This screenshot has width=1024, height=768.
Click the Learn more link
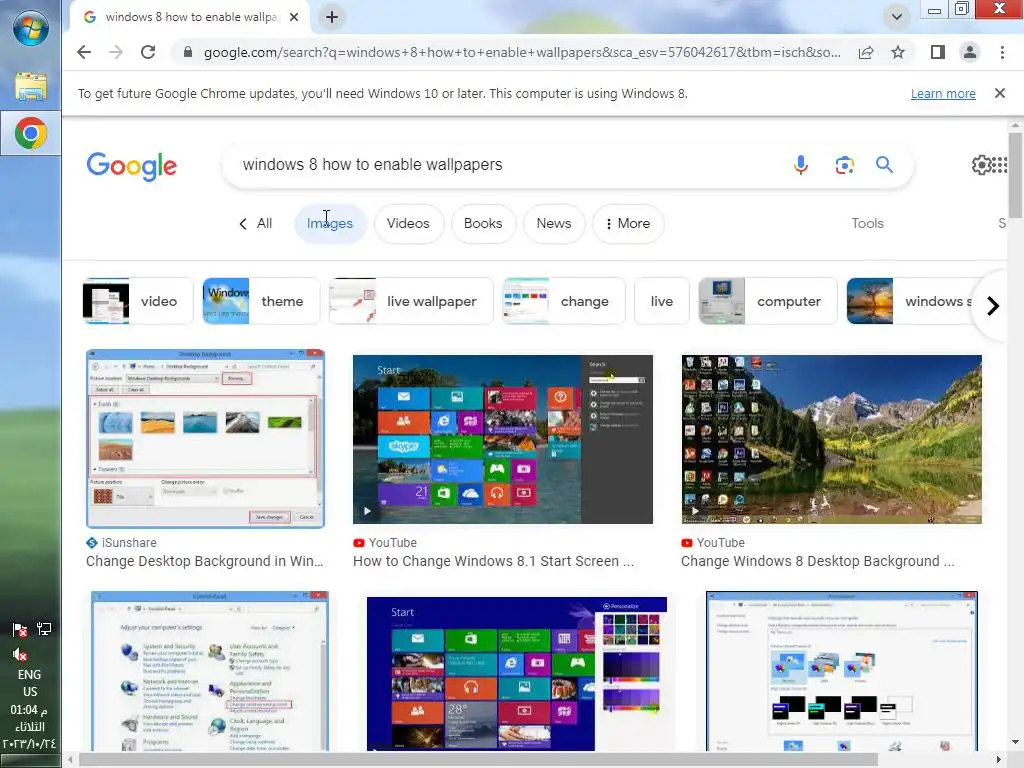click(943, 93)
